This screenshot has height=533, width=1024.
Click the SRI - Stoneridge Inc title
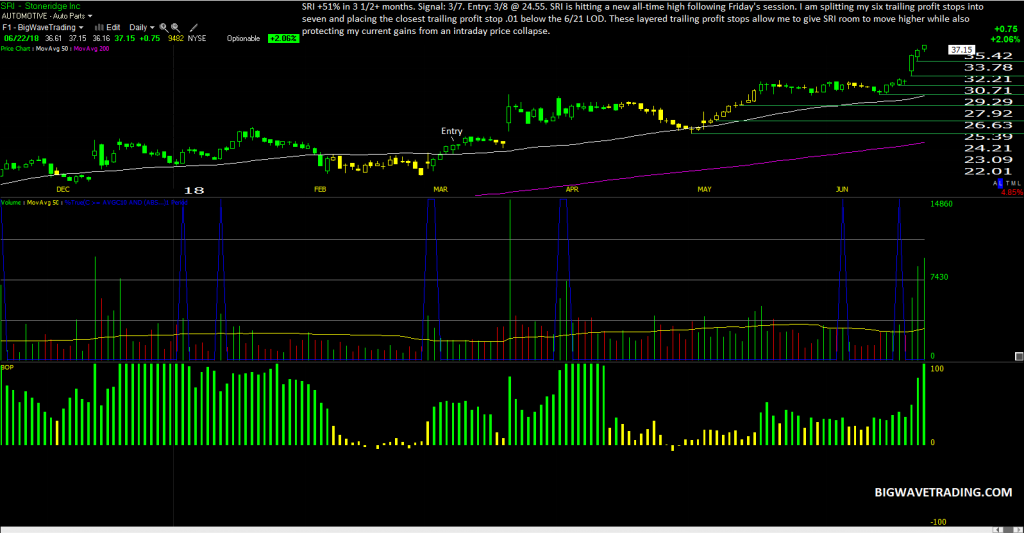(40, 6)
